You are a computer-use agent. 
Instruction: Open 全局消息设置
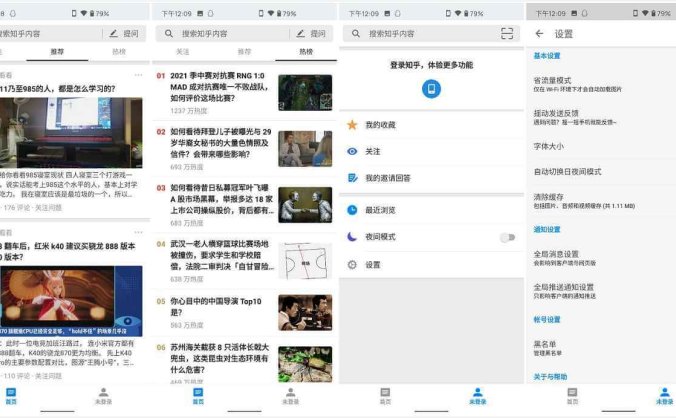(x=601, y=258)
